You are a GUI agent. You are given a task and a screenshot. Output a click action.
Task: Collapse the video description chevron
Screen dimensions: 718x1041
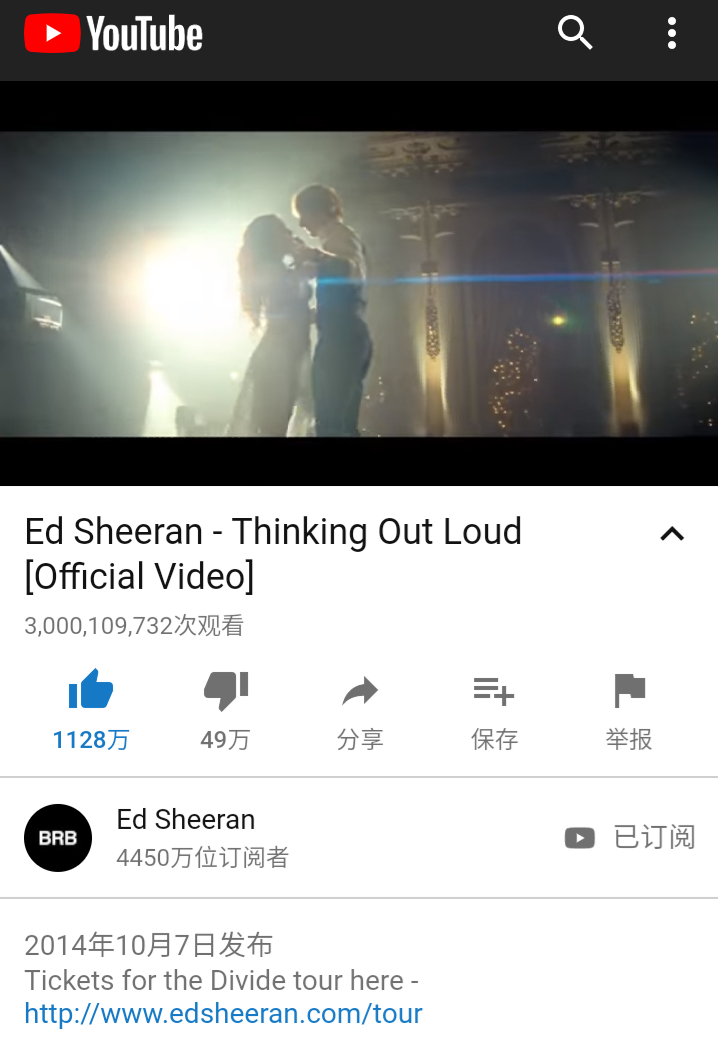(672, 534)
